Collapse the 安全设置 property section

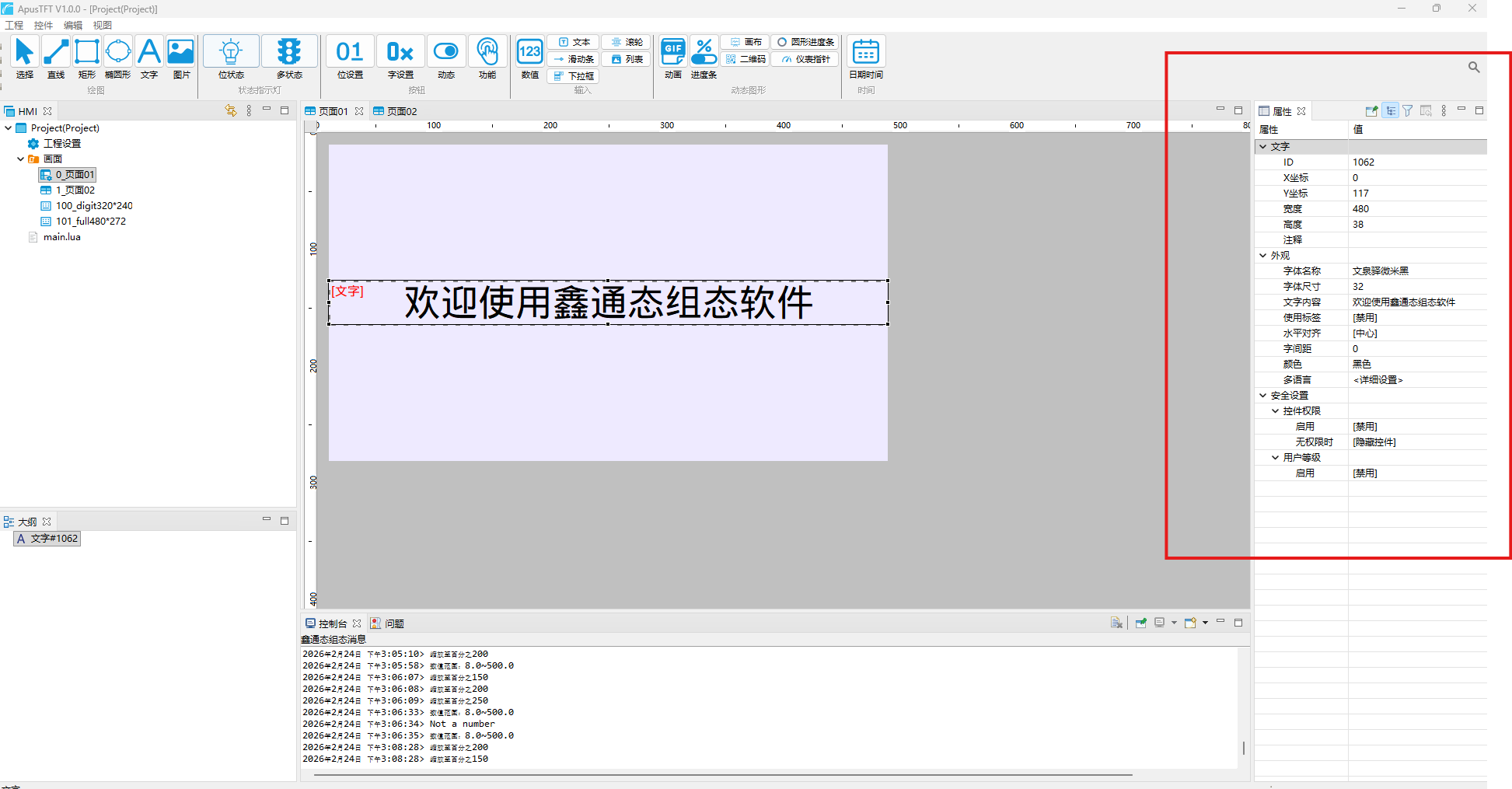click(1262, 396)
